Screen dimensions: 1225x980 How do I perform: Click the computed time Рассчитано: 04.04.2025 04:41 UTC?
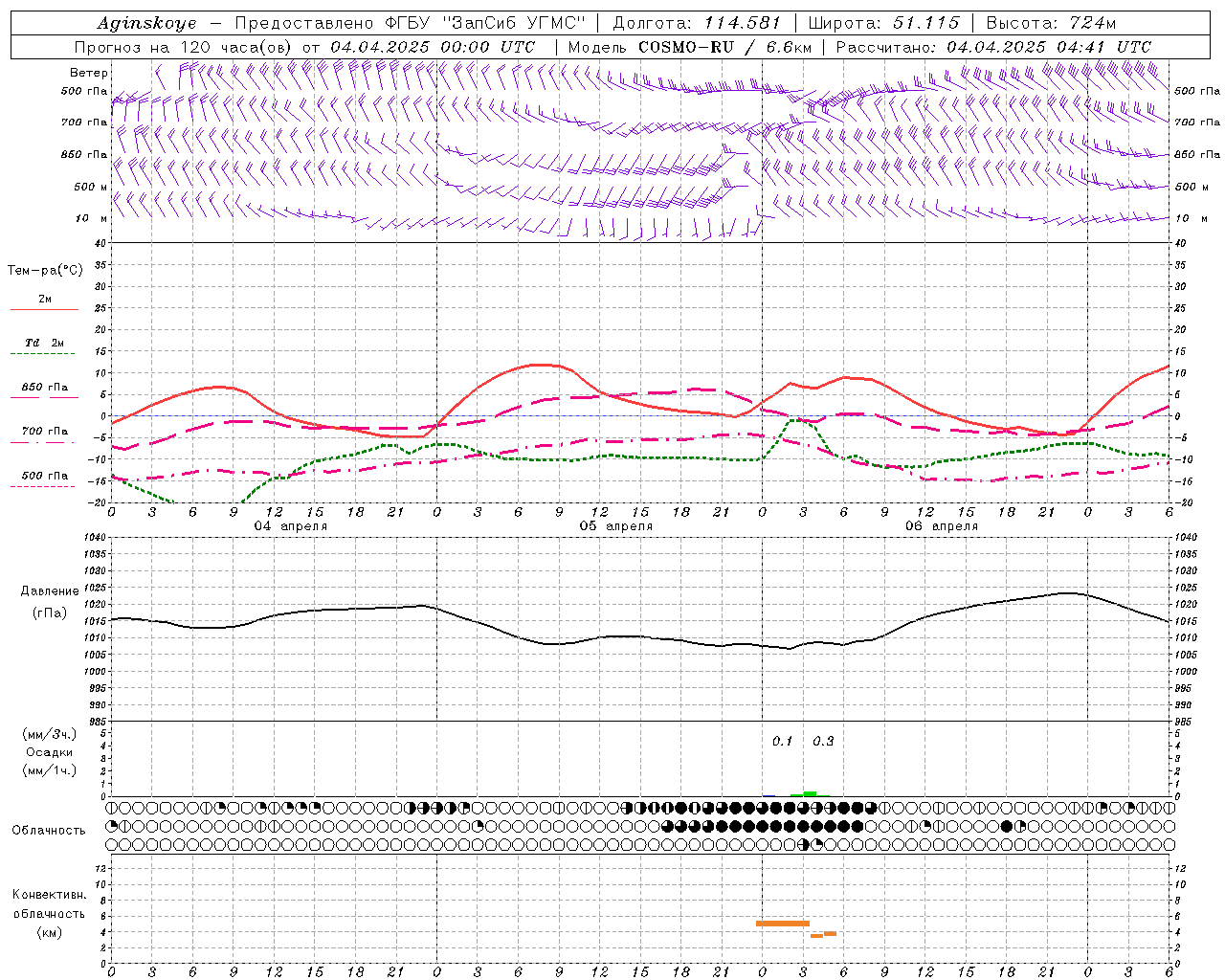pyautogui.click(x=993, y=47)
